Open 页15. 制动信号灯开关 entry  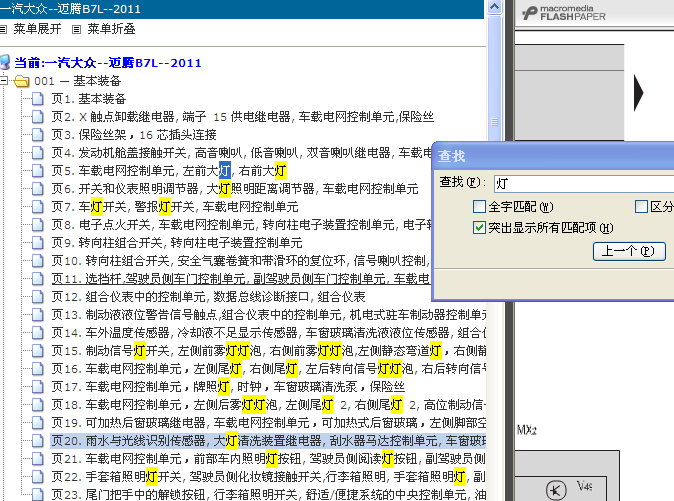point(269,351)
